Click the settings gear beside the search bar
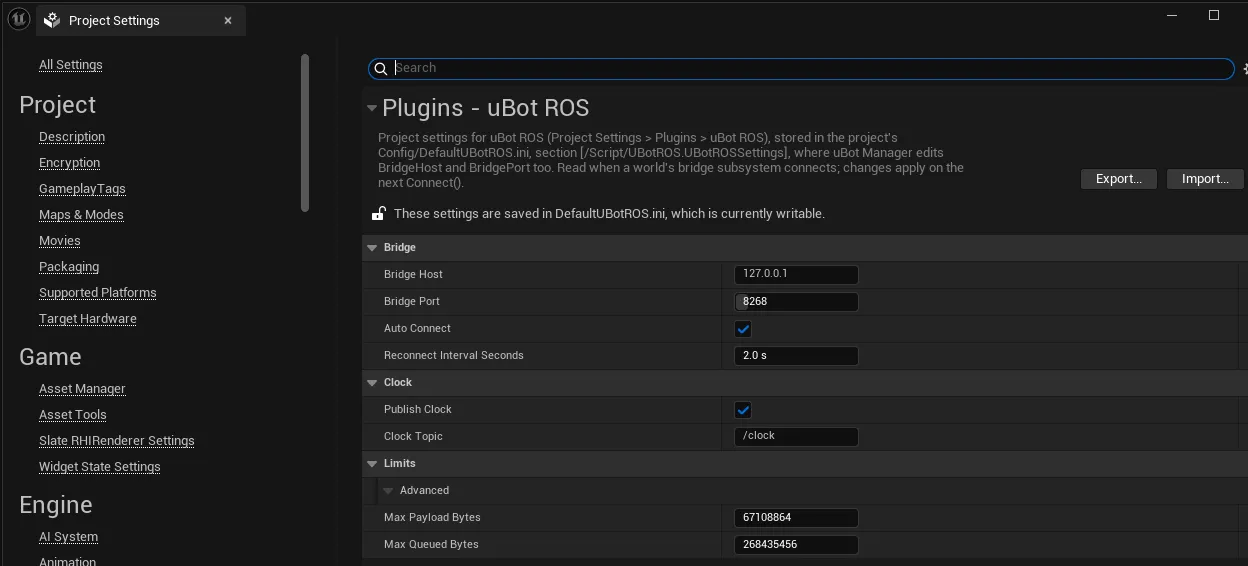1248x566 pixels. (x=1245, y=69)
